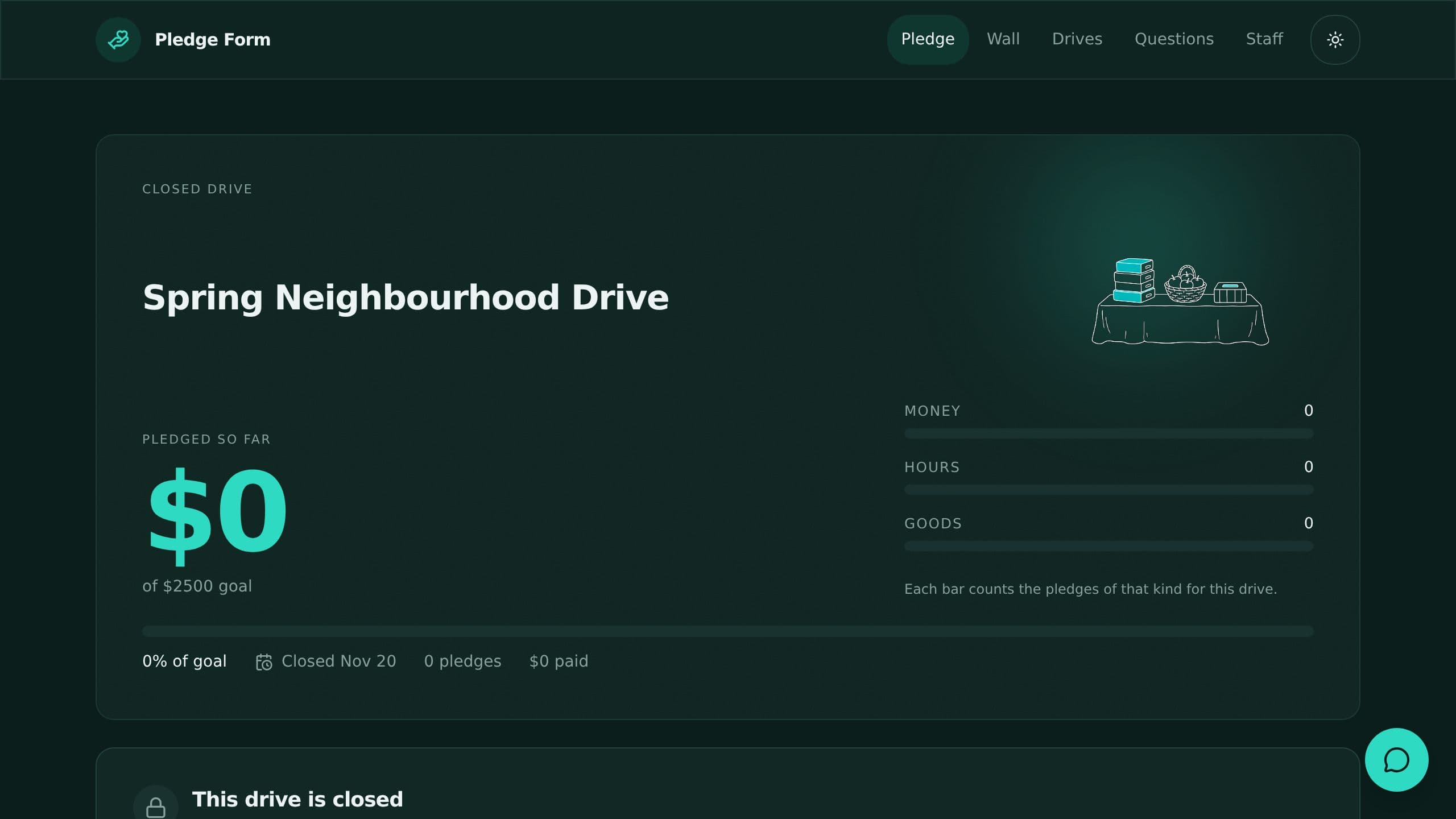Click the overall goal progress bar
This screenshot has width=1456, height=819.
point(727,631)
